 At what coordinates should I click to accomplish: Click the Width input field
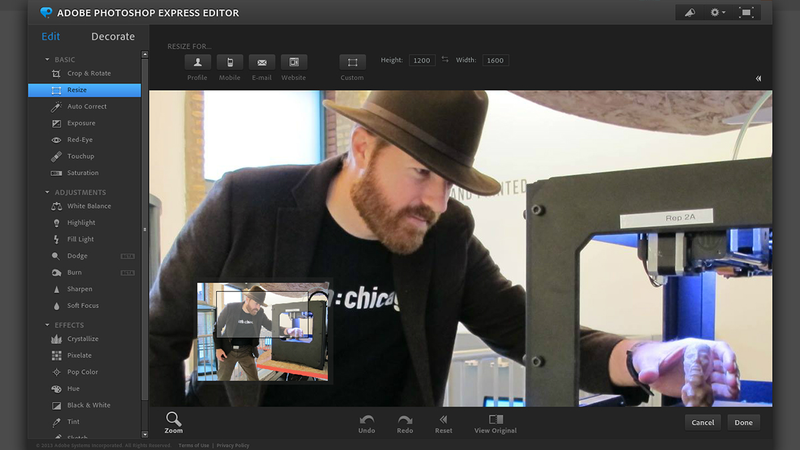click(495, 60)
